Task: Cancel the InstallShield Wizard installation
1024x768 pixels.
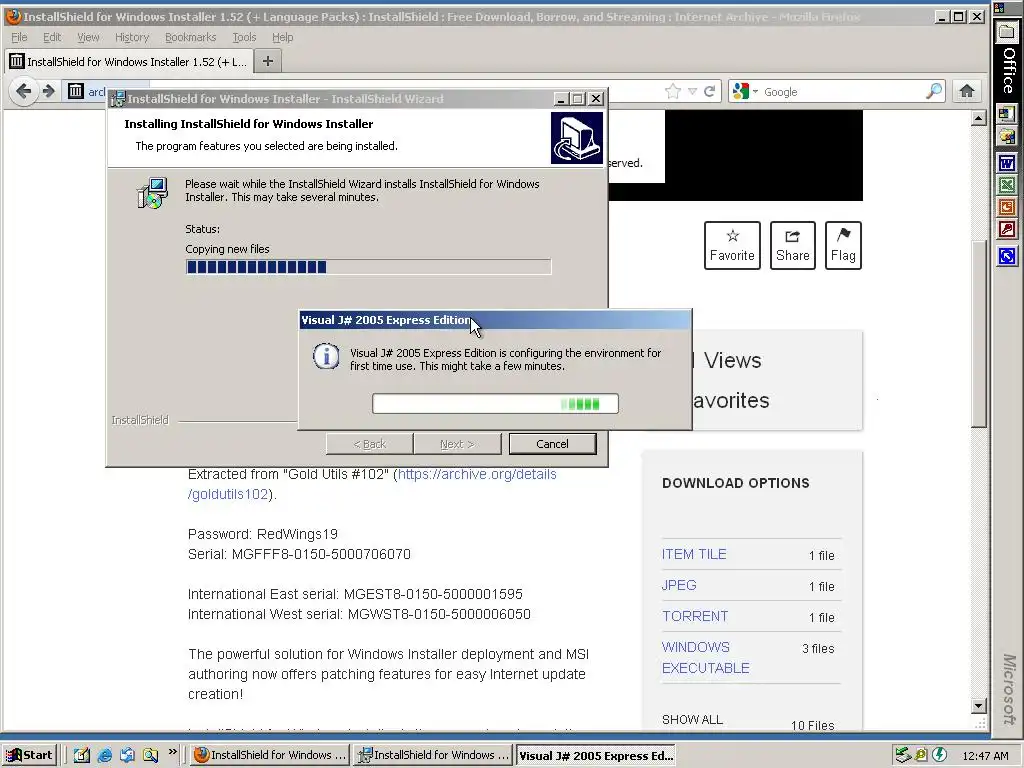Action: coord(552,443)
